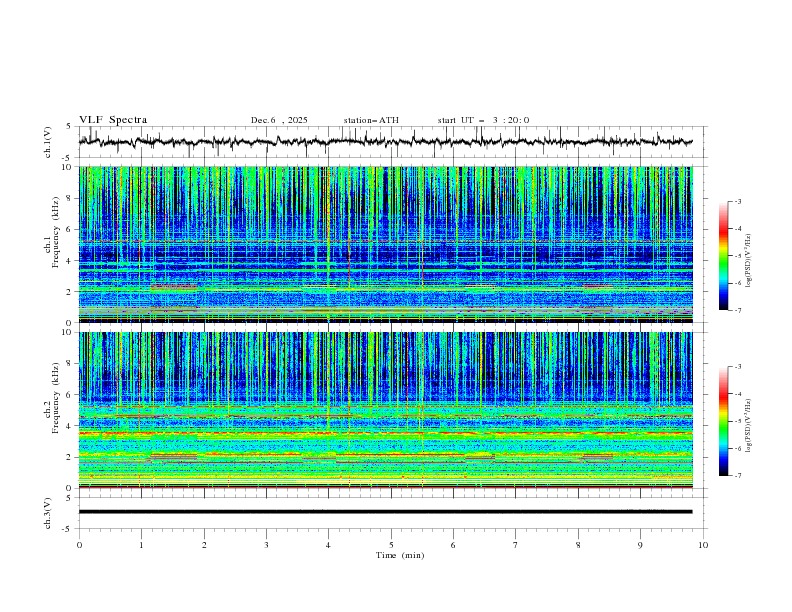Click the 'Time (min)' axis label

[x=400, y=555]
